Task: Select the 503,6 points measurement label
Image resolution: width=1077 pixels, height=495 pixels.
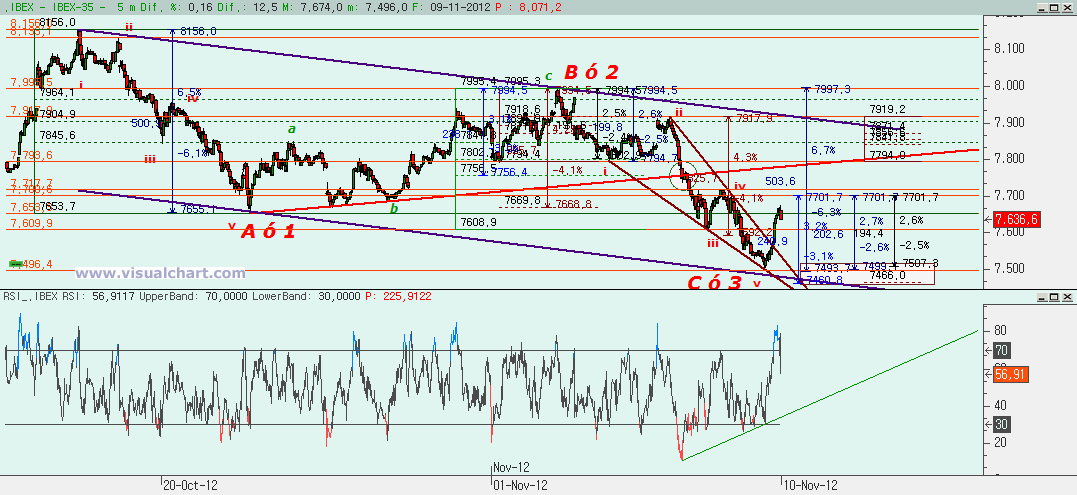Action: pyautogui.click(x=780, y=181)
